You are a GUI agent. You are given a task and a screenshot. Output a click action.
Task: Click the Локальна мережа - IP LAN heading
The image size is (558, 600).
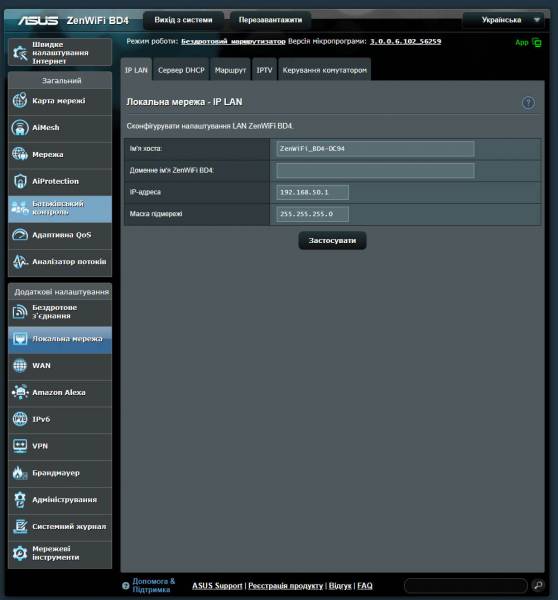point(184,102)
